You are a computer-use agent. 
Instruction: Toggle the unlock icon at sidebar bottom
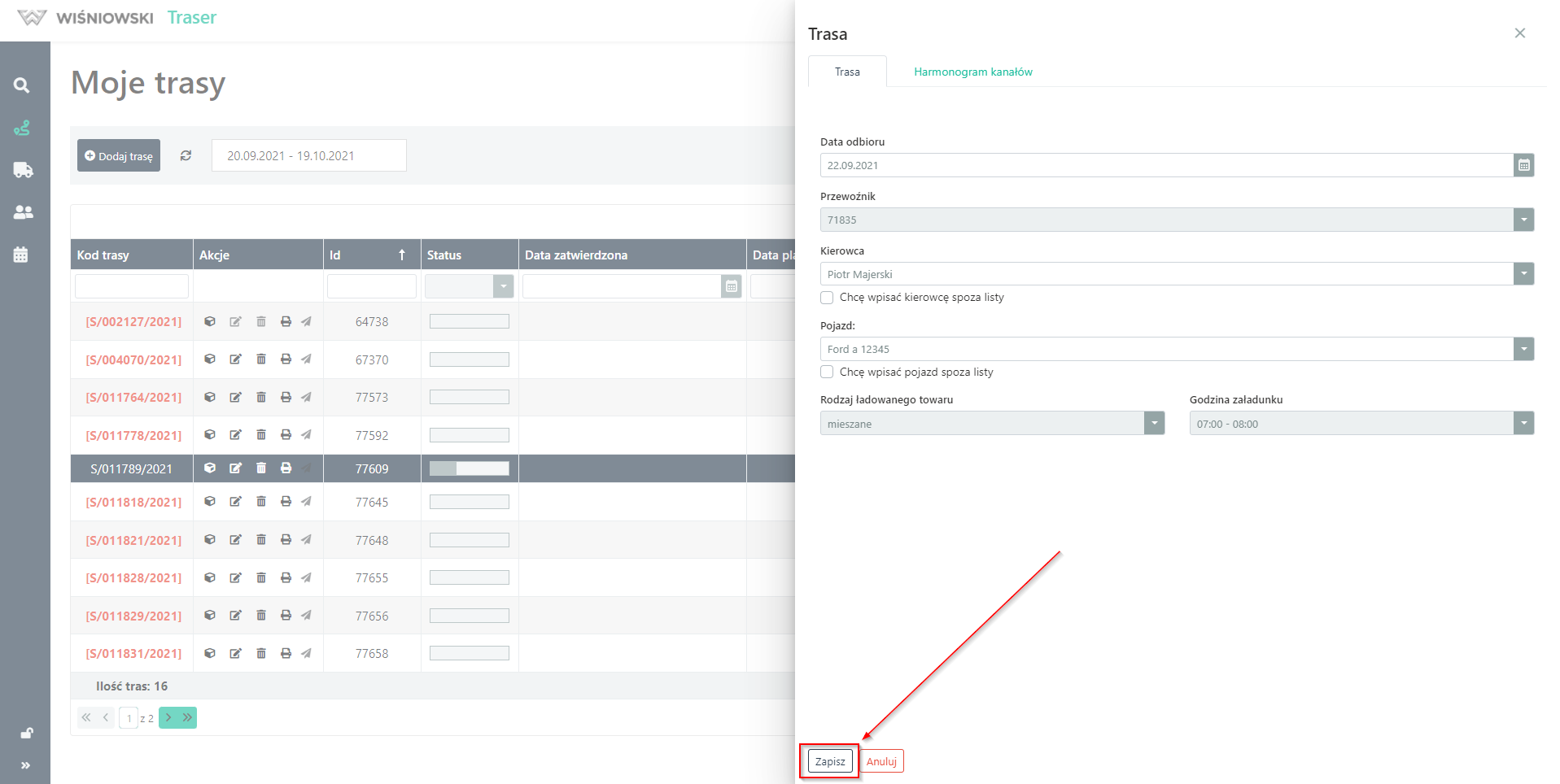click(26, 733)
